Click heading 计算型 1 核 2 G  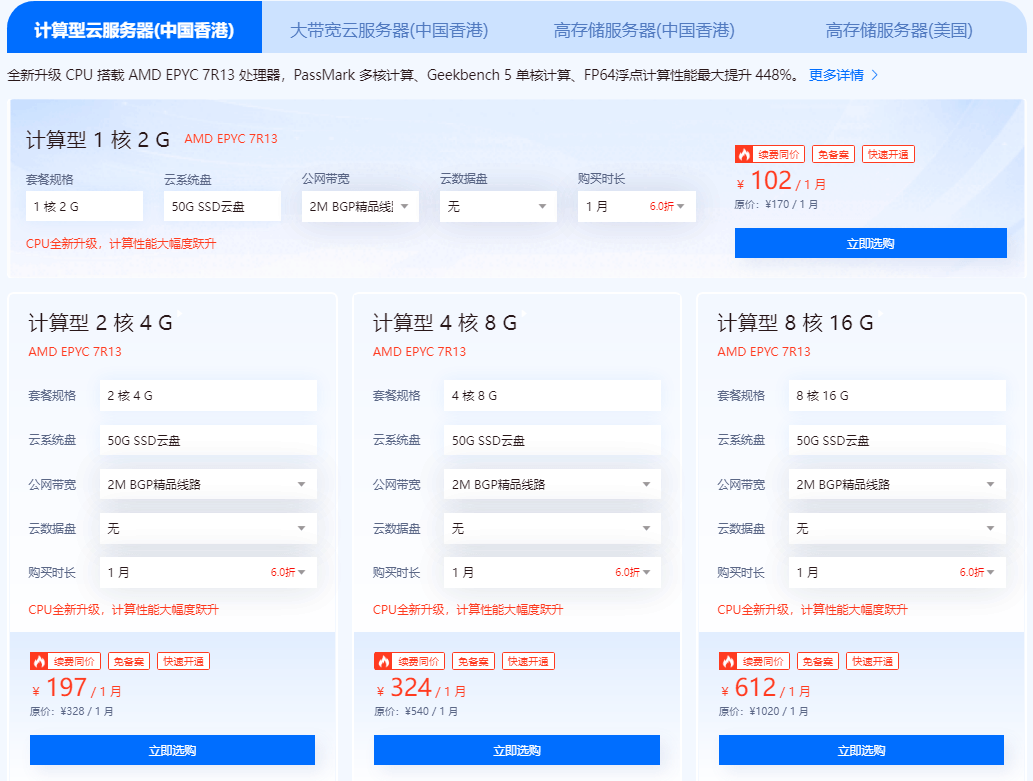pyautogui.click(x=98, y=140)
